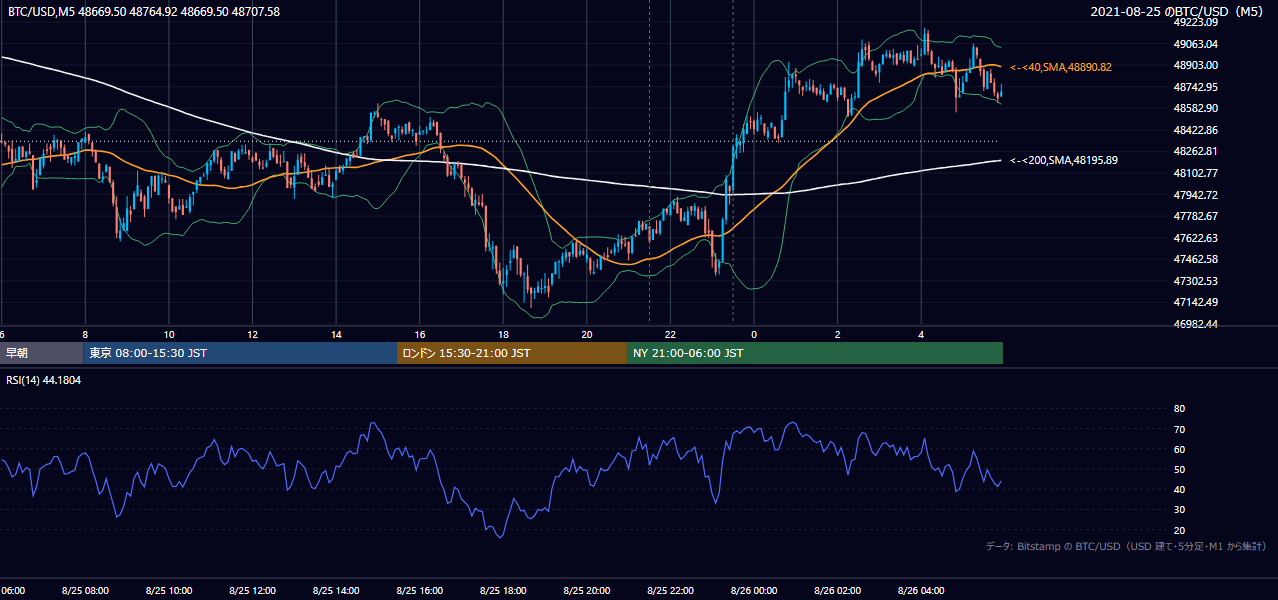Click the 8/25 08:00 time axis label

(x=85, y=591)
